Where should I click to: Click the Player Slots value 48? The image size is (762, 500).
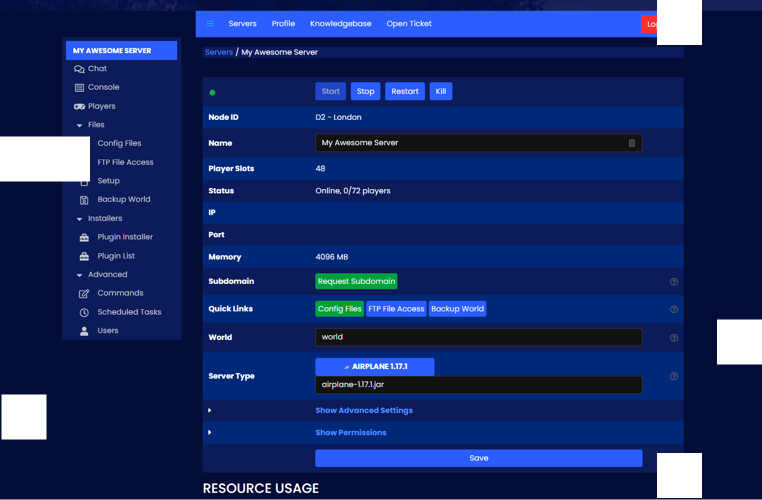[x=320, y=169]
